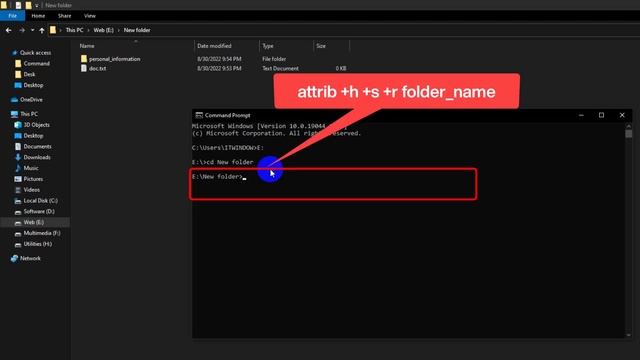
Task: Click the Music note icon
Action: pyautogui.click(x=18, y=168)
